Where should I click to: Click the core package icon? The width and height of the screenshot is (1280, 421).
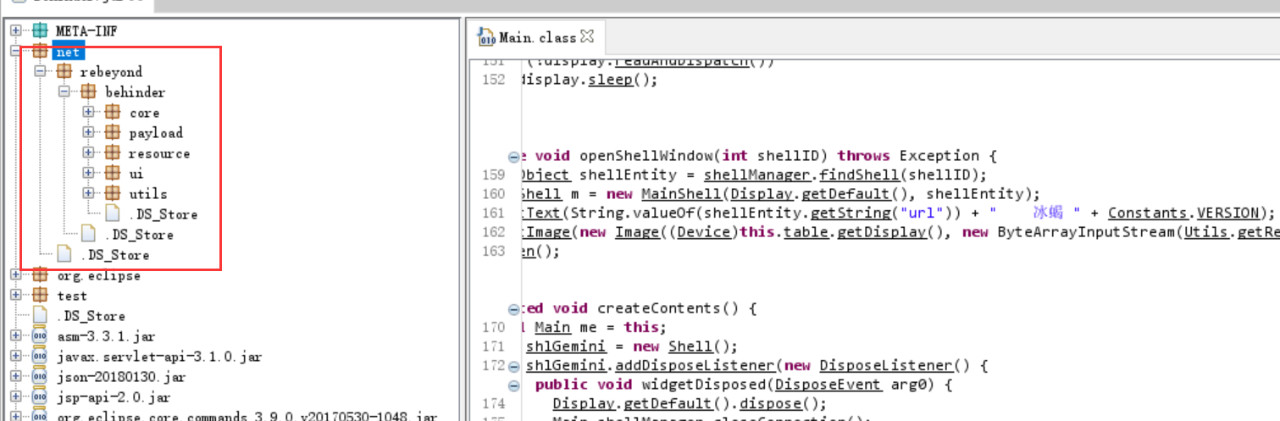112,112
